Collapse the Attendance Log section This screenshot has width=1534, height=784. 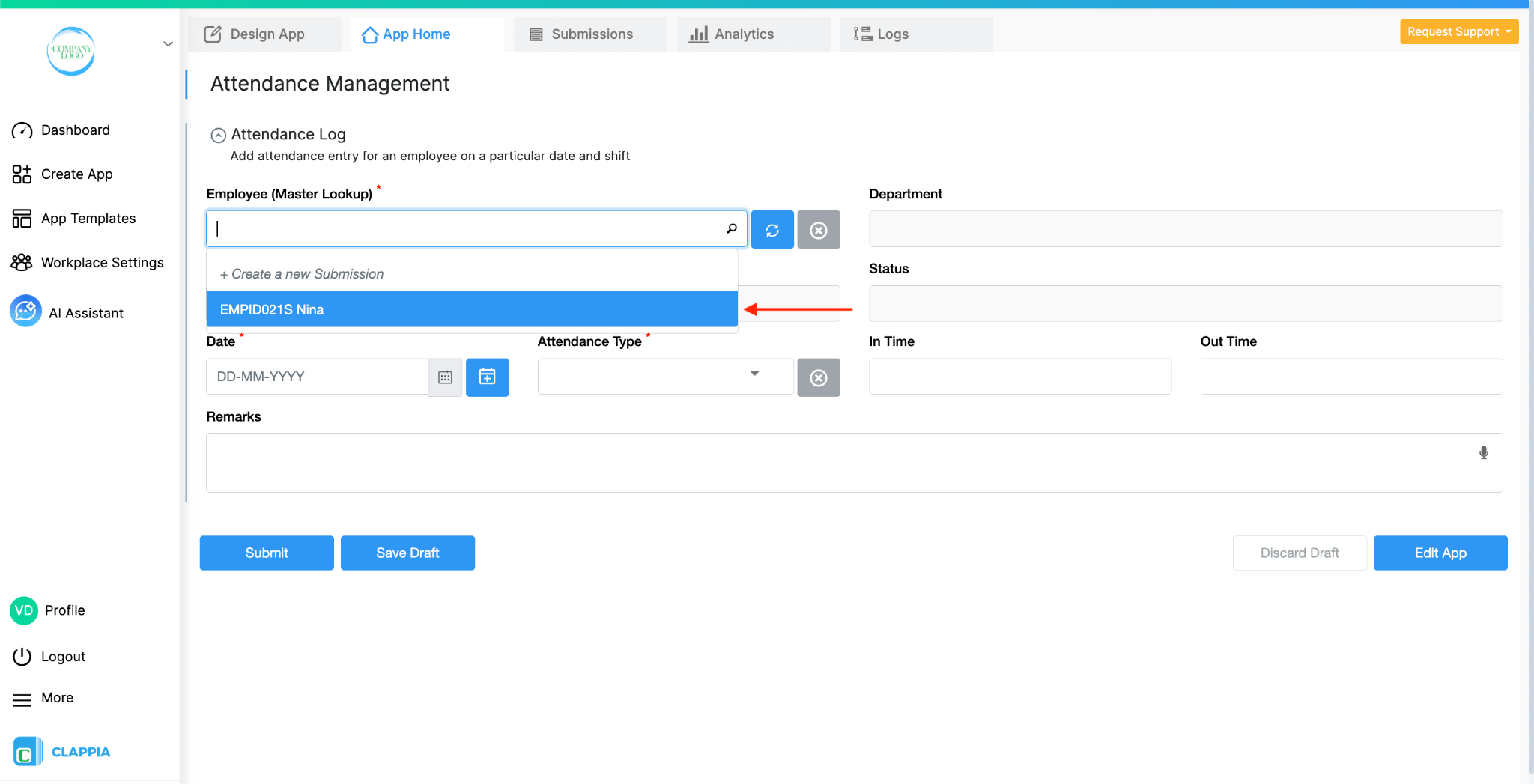(x=218, y=135)
